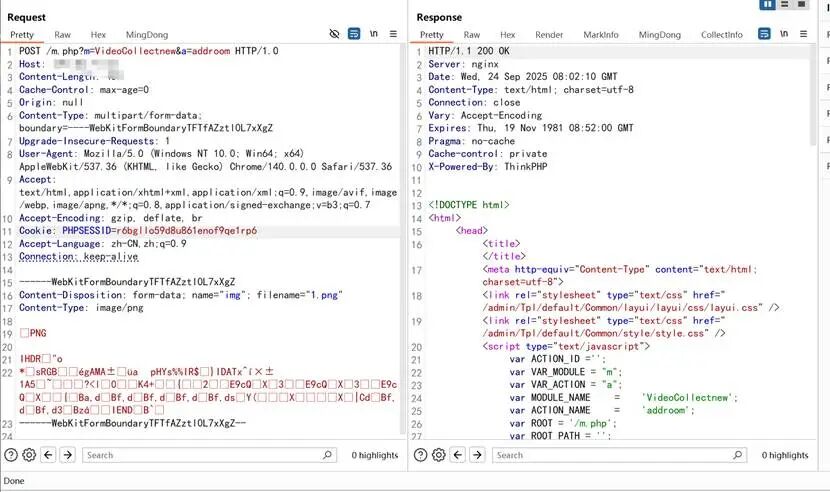Open Response panel hamburger options menu
The height and width of the screenshot is (492, 830).
pos(803,34)
